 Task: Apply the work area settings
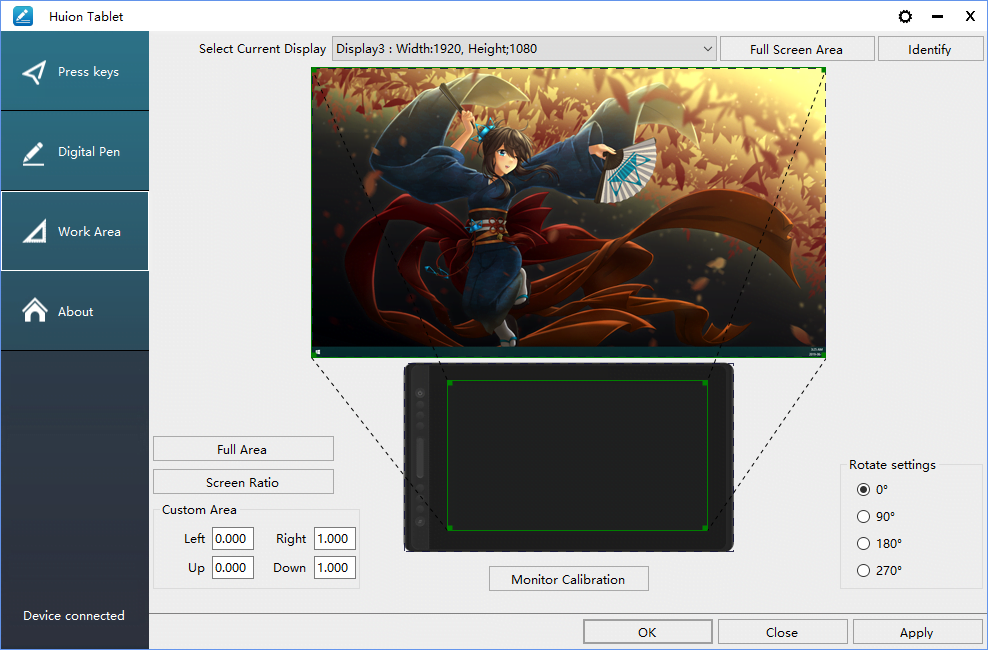(x=917, y=632)
